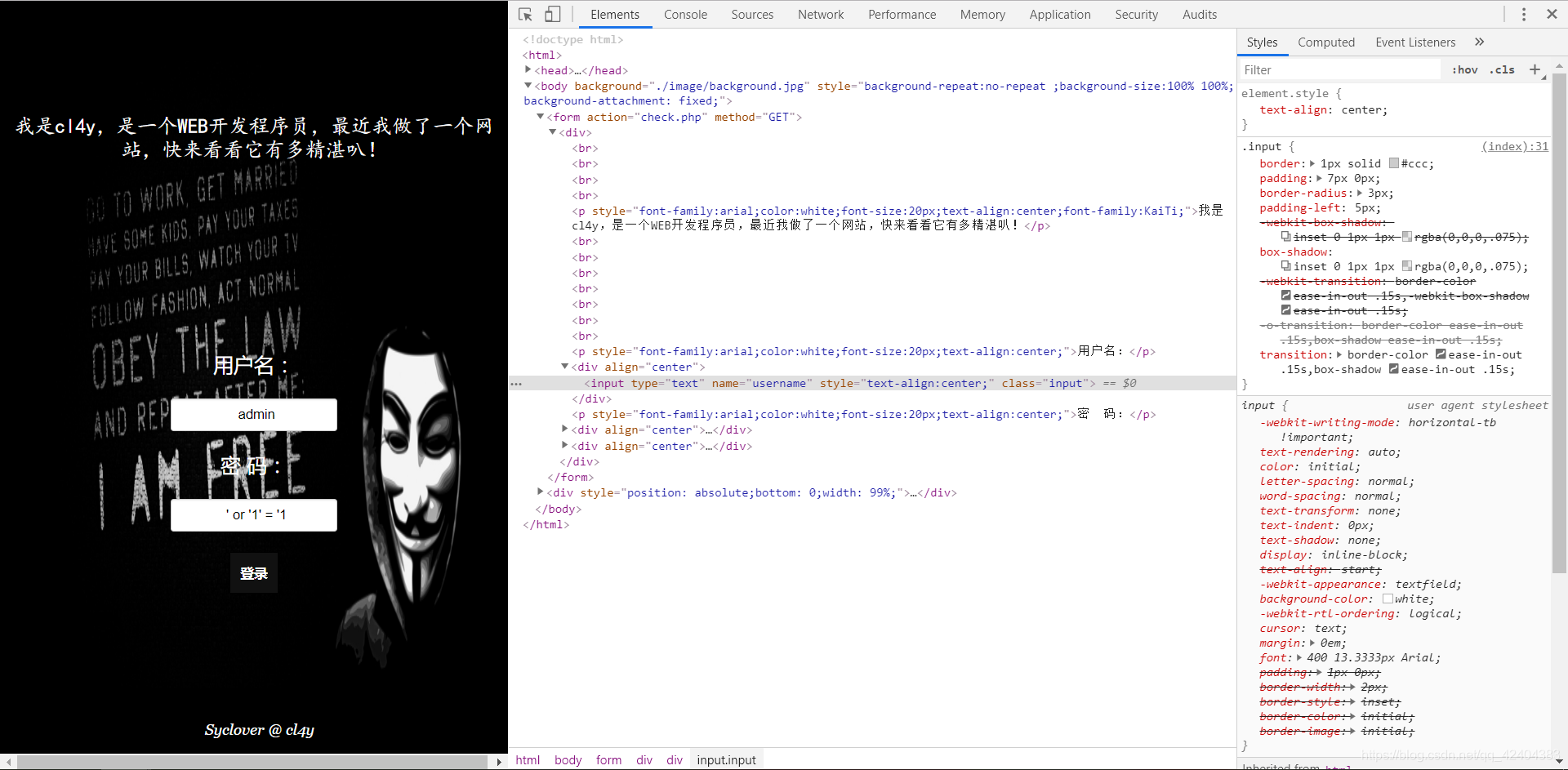Collapse the first div inside the form
The image size is (1568, 770).
(x=553, y=132)
